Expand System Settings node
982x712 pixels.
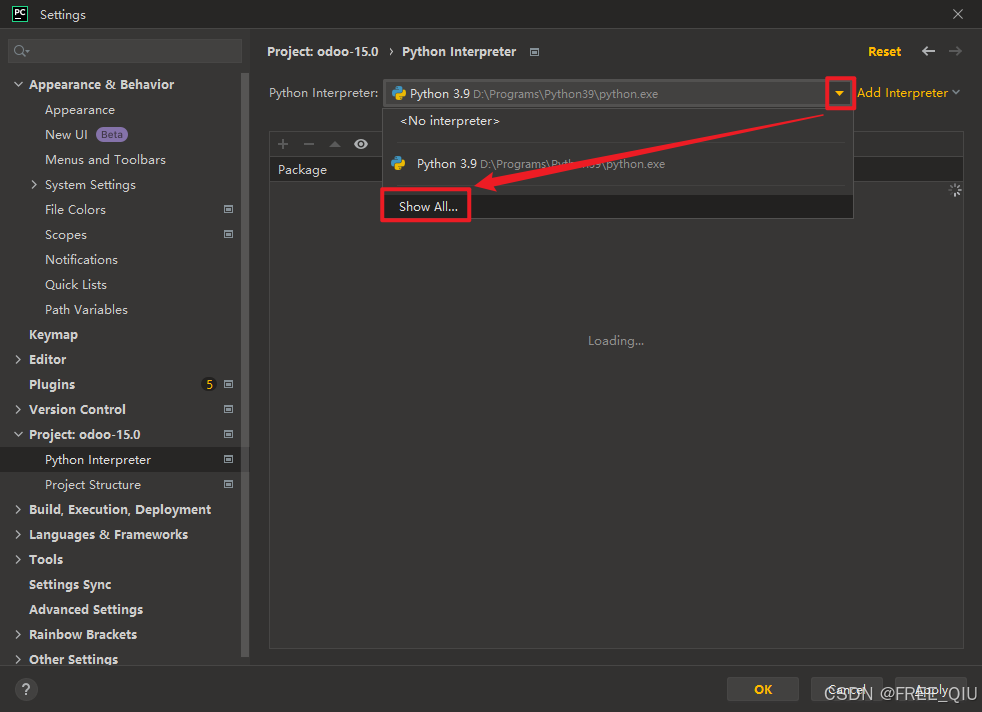[34, 184]
